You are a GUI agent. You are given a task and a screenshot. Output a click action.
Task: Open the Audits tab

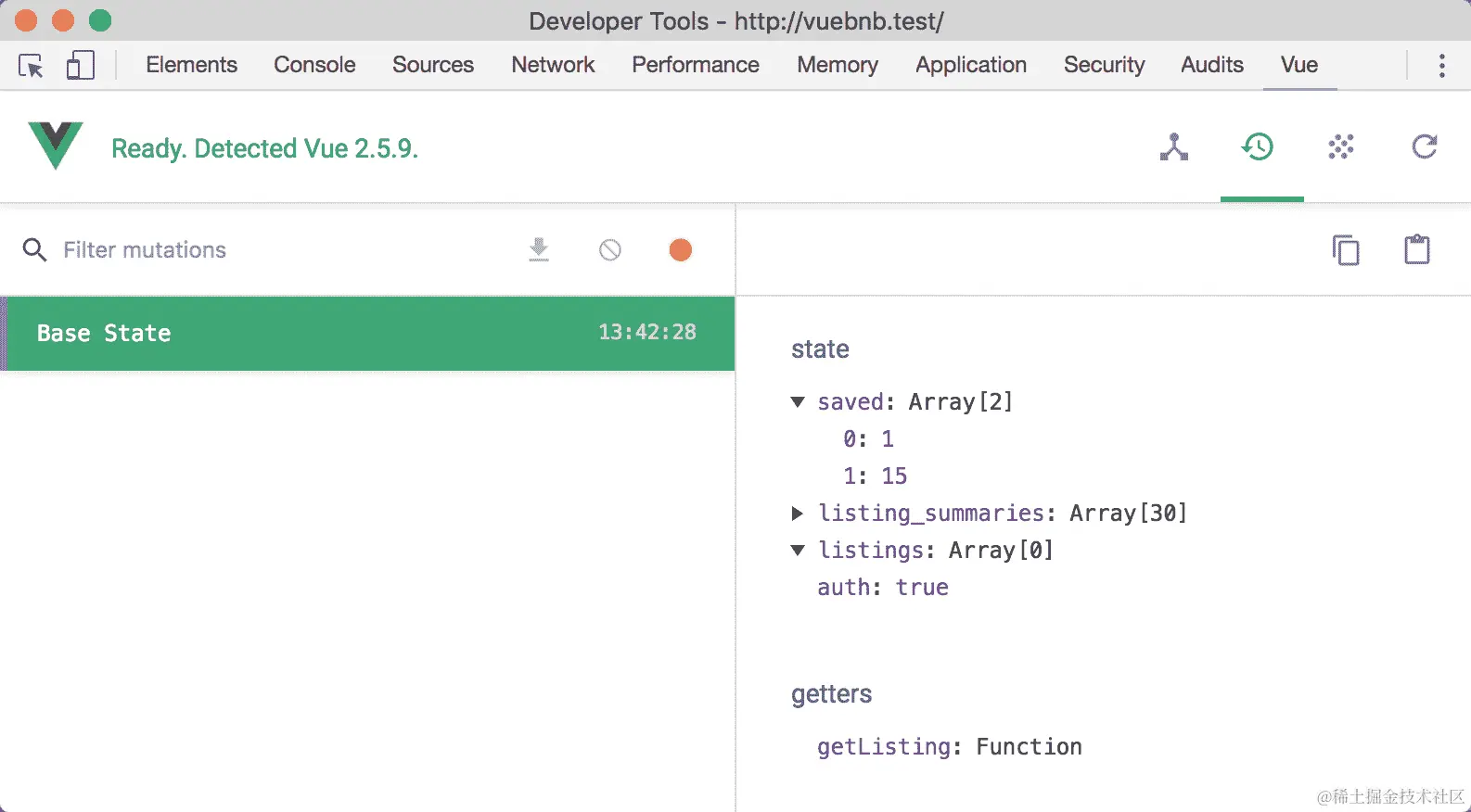[1212, 65]
